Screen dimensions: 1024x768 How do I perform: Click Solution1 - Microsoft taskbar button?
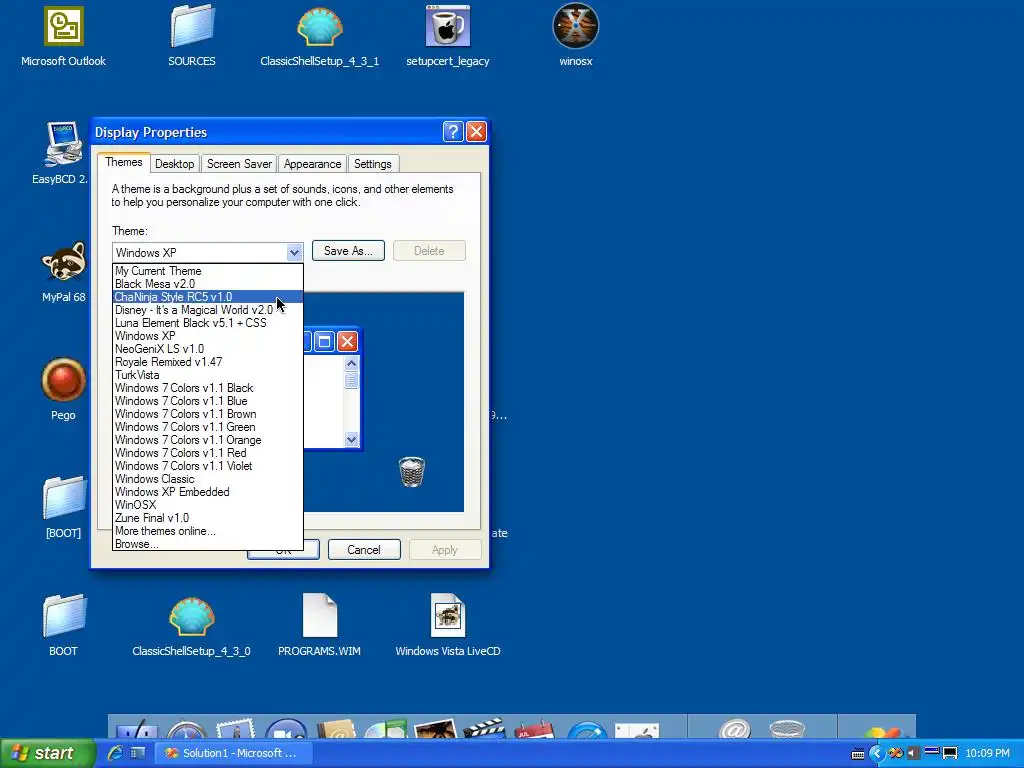click(234, 753)
